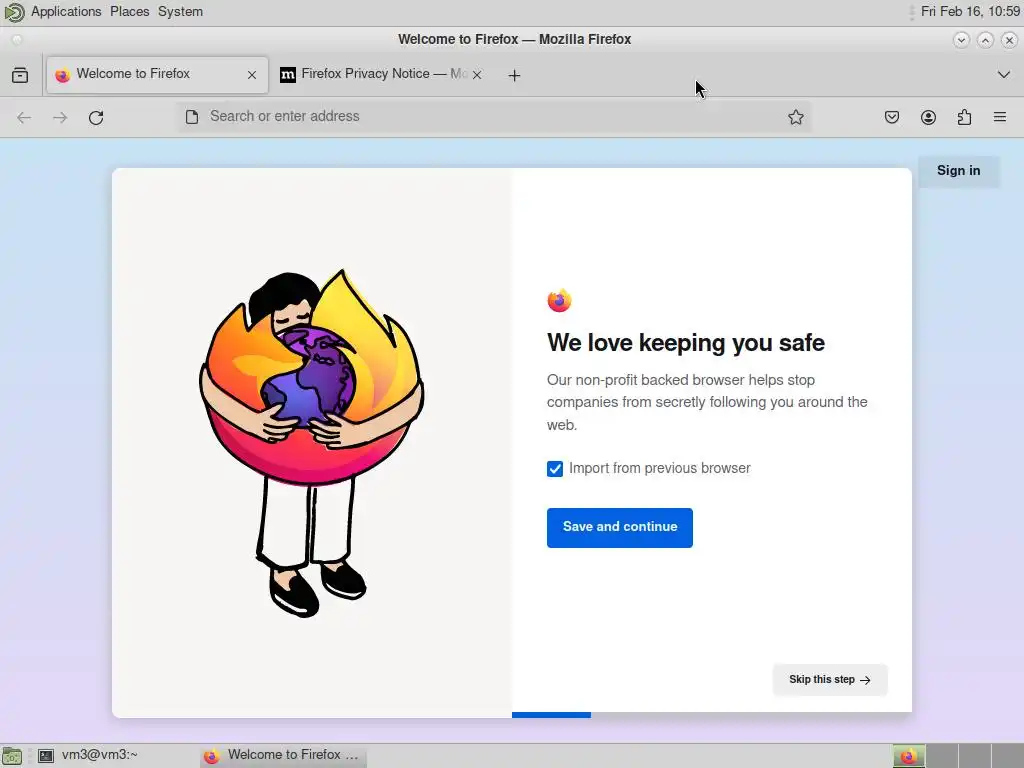Focus the Search or enter address field

(x=494, y=117)
